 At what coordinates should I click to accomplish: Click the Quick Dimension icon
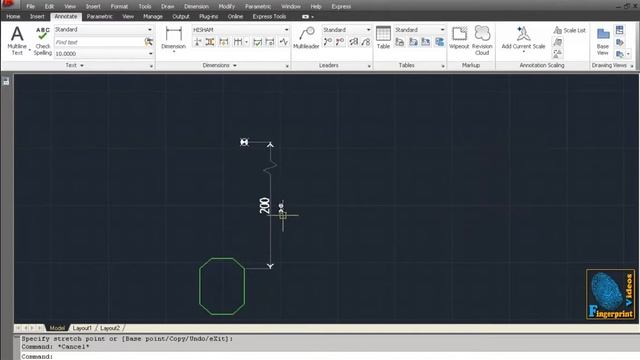point(224,42)
